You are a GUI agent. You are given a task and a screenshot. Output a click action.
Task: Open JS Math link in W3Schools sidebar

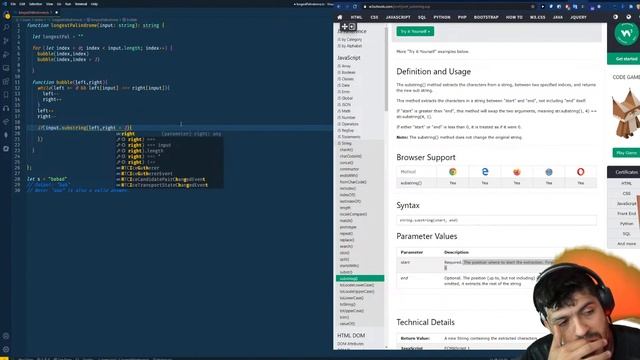click(x=344, y=111)
